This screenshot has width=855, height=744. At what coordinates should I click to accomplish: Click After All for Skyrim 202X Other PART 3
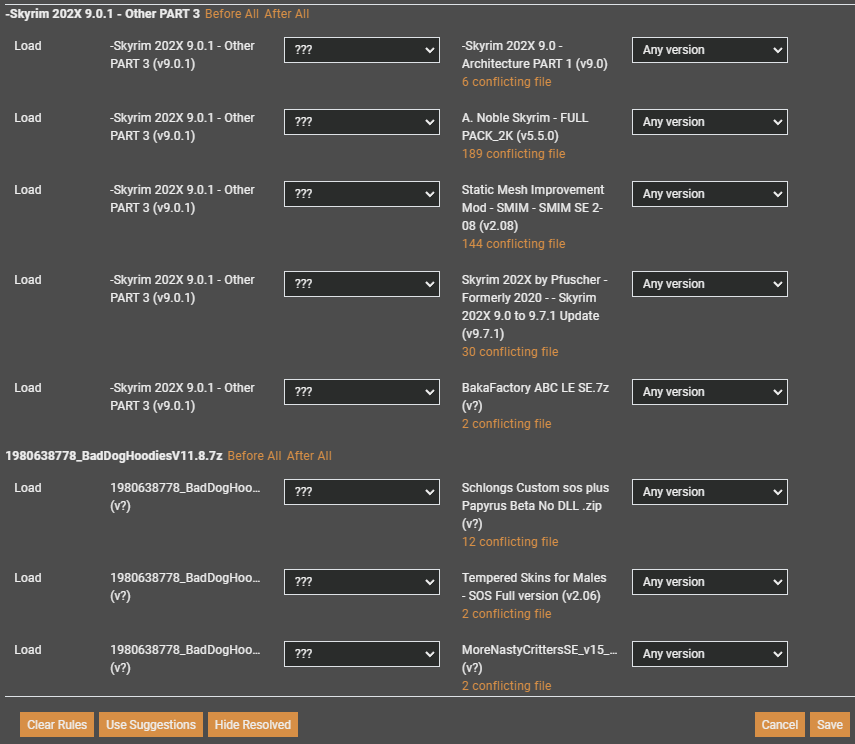287,14
